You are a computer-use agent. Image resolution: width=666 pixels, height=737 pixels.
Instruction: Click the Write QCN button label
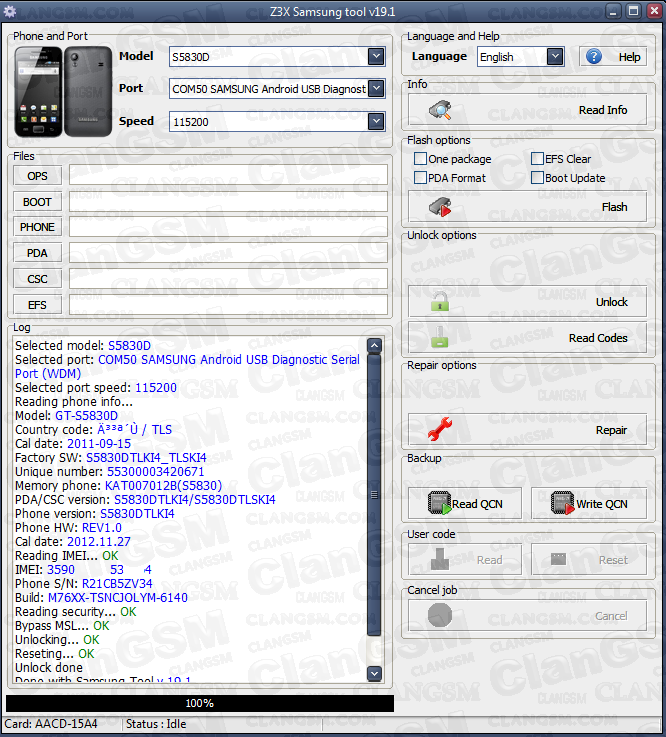[602, 504]
